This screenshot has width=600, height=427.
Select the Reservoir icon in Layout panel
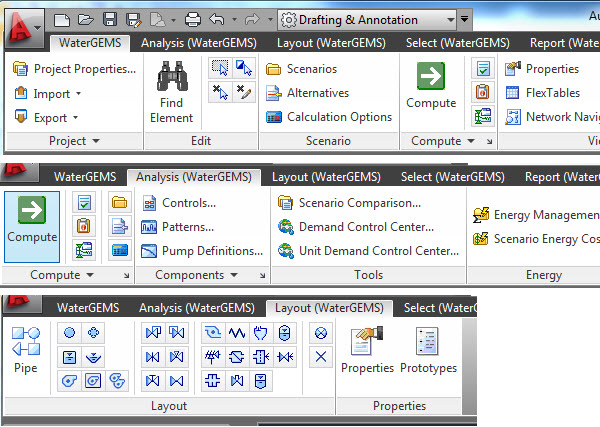point(93,357)
